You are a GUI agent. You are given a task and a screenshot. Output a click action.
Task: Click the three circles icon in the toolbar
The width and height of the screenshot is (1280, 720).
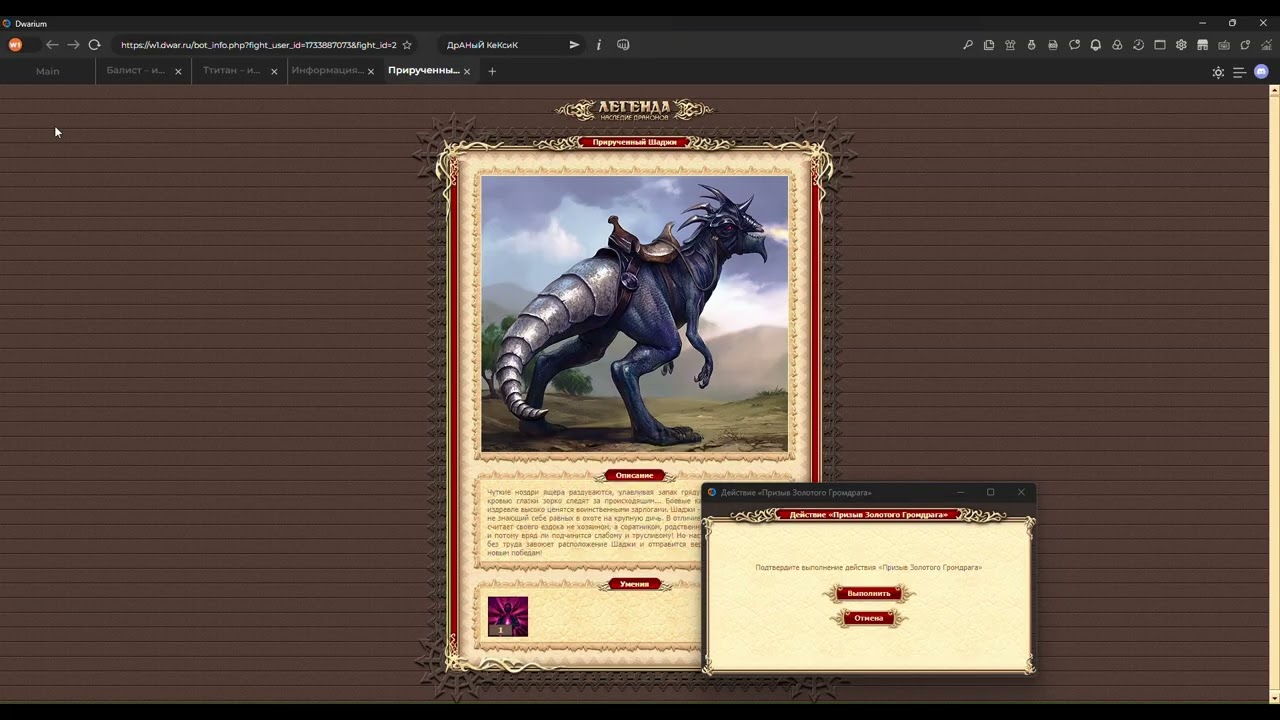tap(1117, 45)
